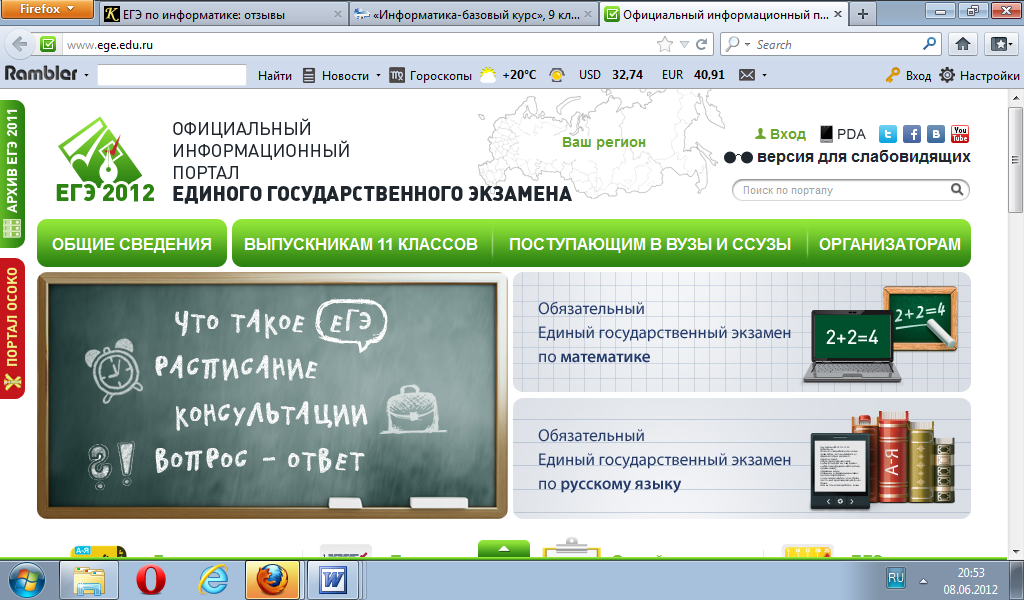1024x600 pixels.
Task: Open the mandatory exam по математике banner
Action: pos(742,332)
